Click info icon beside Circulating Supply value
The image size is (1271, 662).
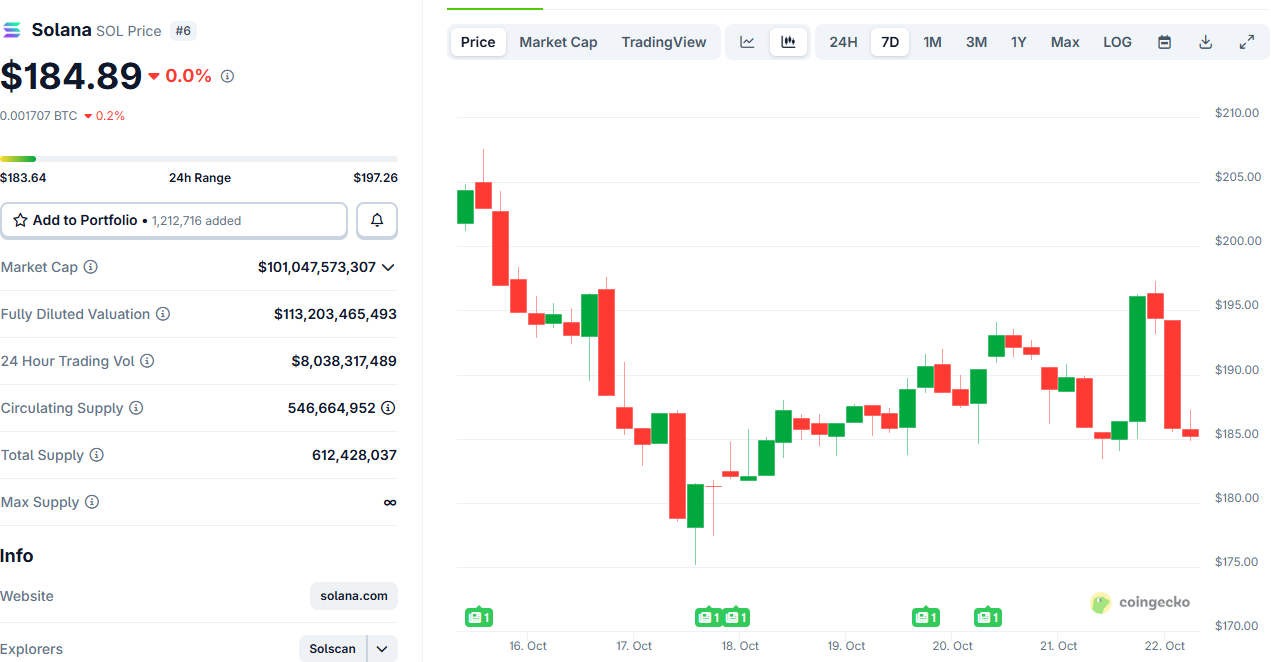point(388,408)
